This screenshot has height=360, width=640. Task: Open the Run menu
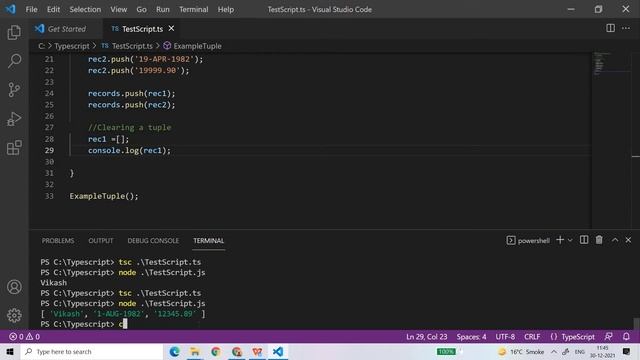[162, 9]
